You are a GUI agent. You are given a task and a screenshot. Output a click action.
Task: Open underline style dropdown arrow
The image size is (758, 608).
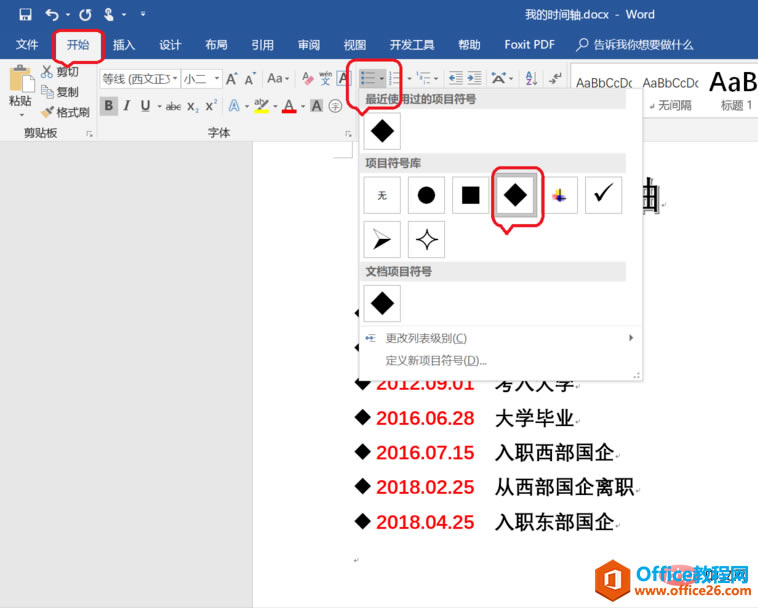click(159, 106)
